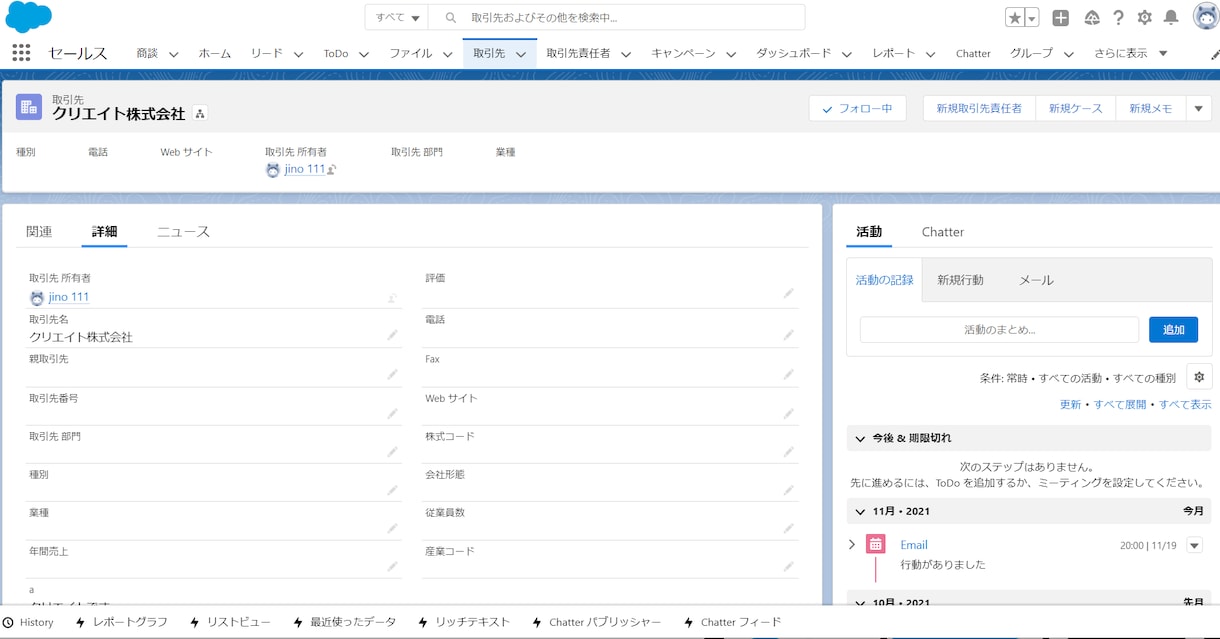Expand the 商談 tab chevron menu

click(x=173, y=54)
